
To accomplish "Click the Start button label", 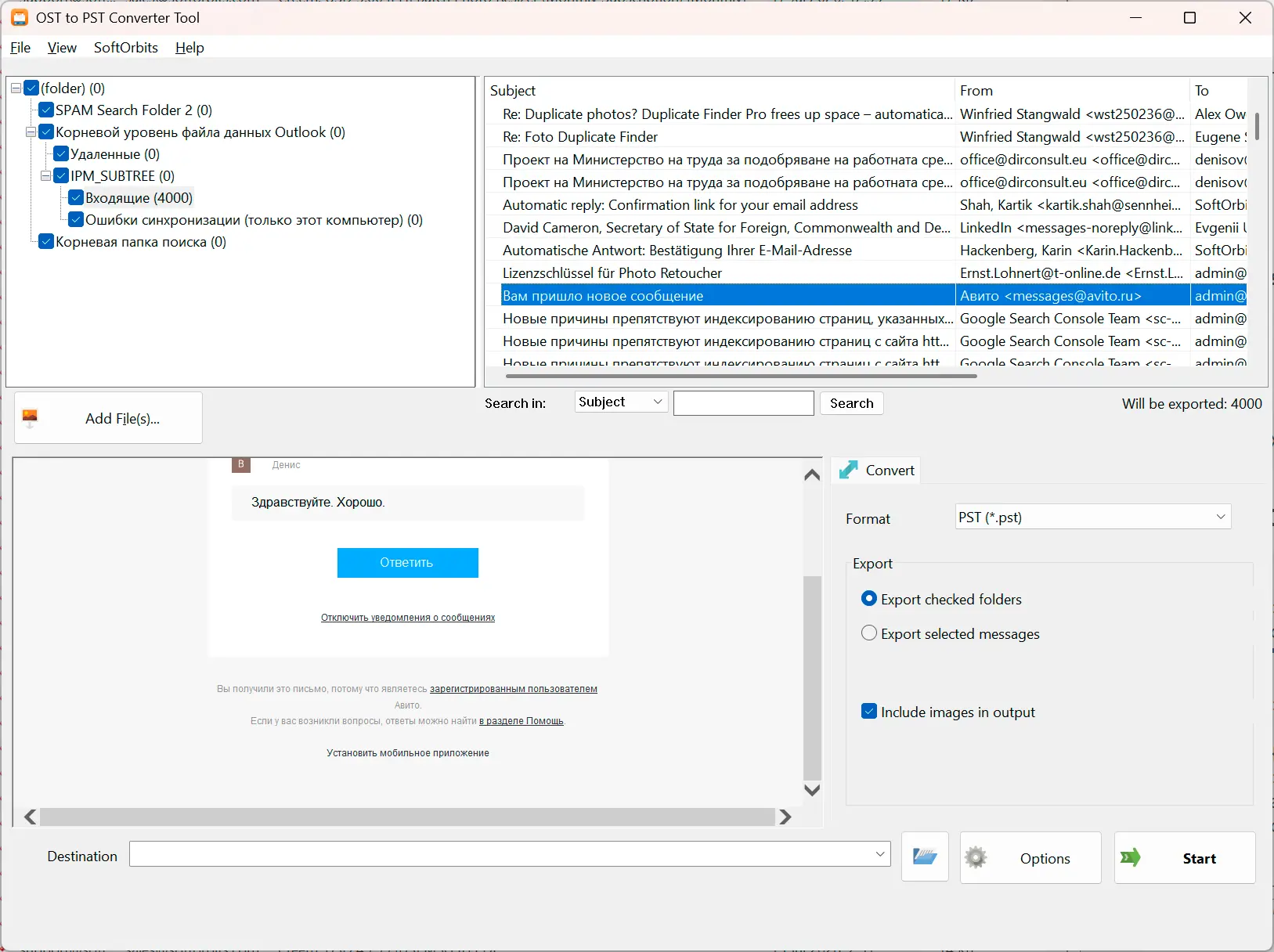I will coord(1200,858).
